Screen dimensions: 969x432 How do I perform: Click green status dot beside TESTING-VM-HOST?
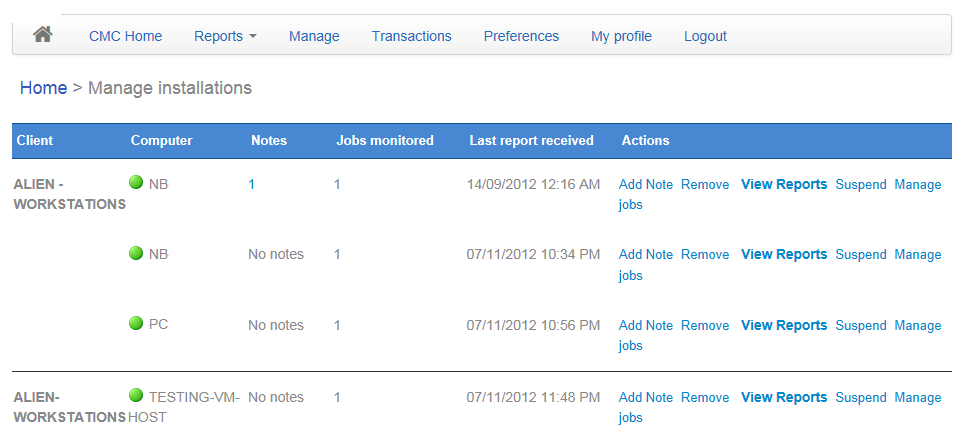click(136, 395)
